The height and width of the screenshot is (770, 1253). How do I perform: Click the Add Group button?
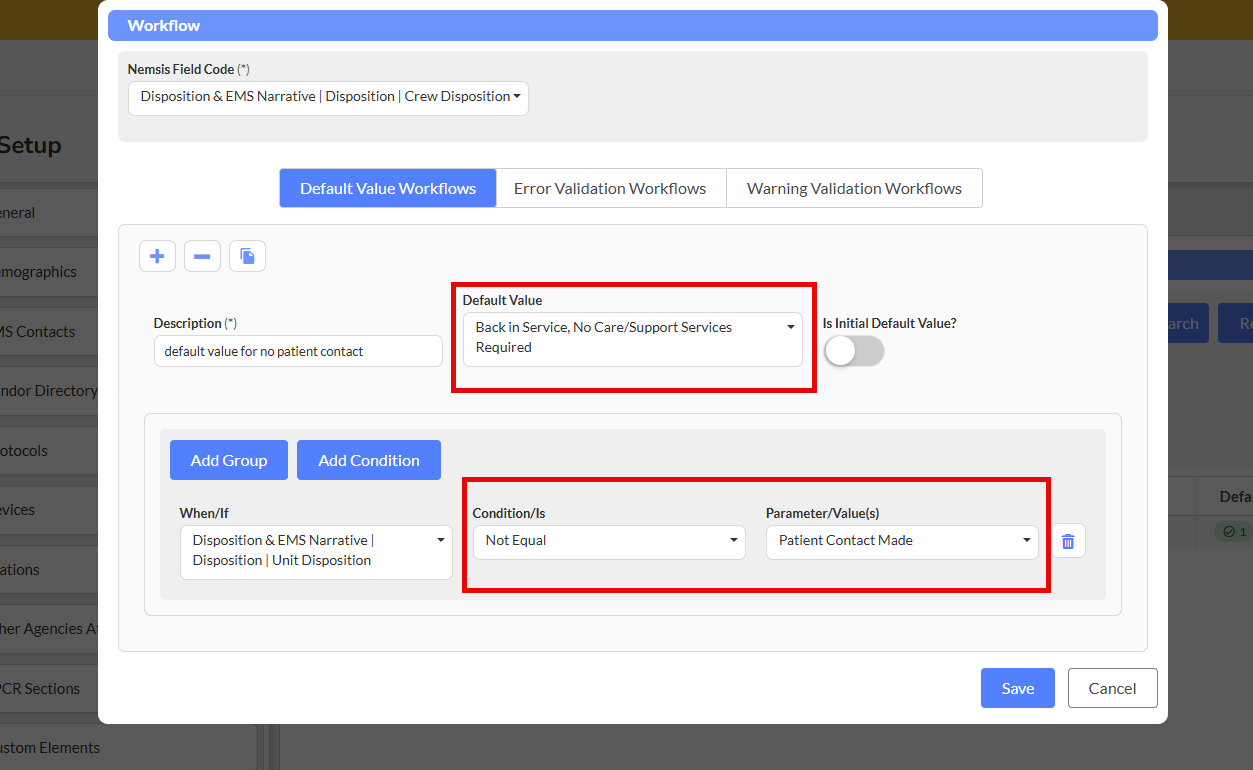pyautogui.click(x=229, y=460)
